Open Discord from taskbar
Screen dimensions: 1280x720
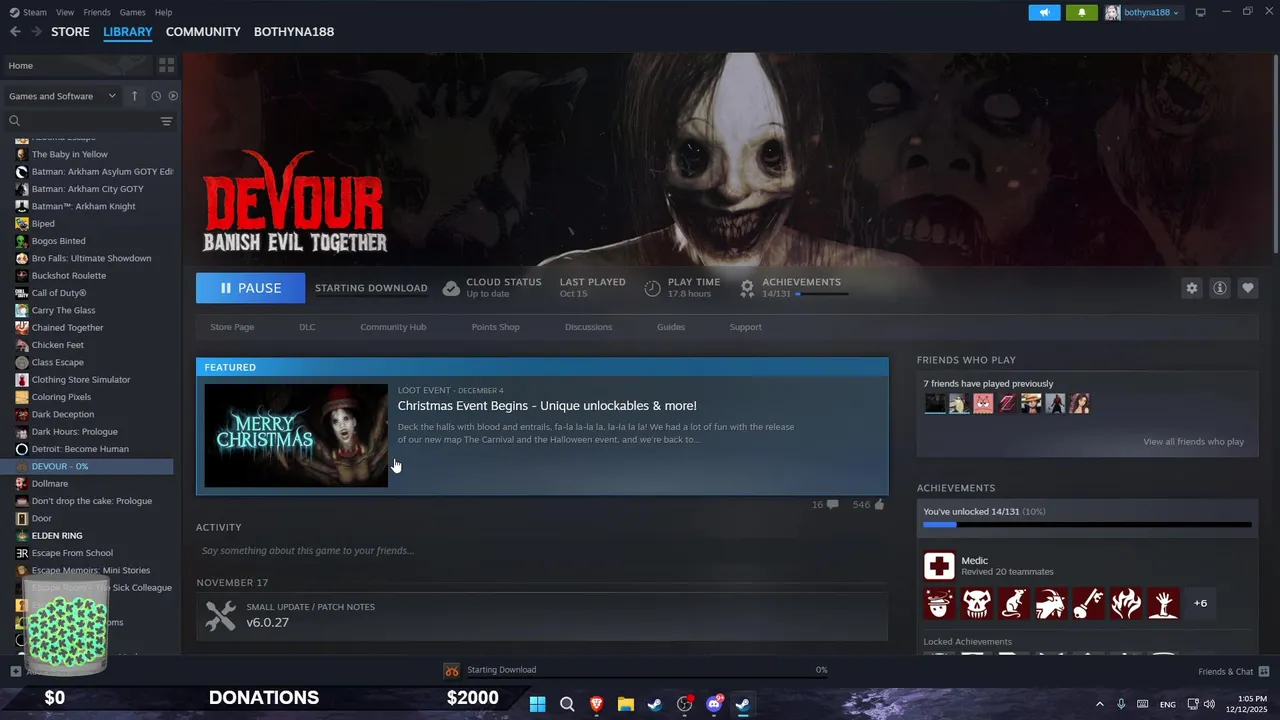pyautogui.click(x=714, y=704)
